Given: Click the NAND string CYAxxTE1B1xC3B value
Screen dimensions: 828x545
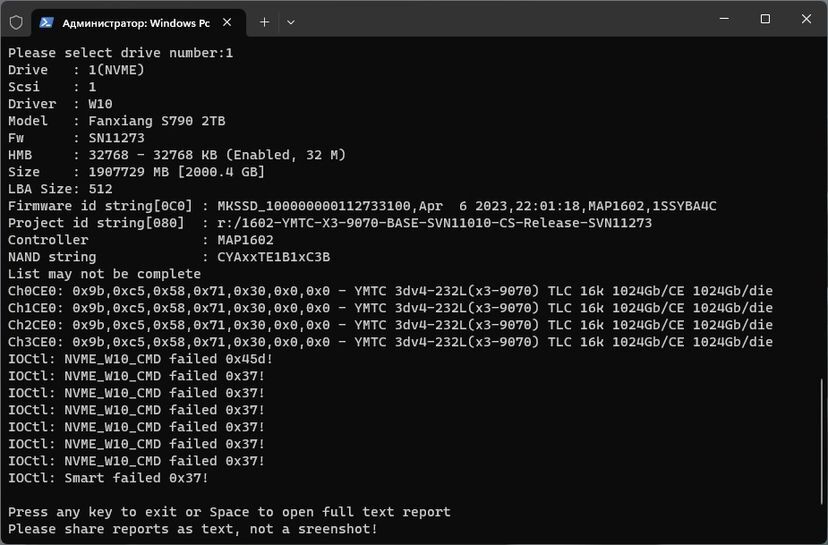Looking at the screenshot, I should click(x=266, y=257).
